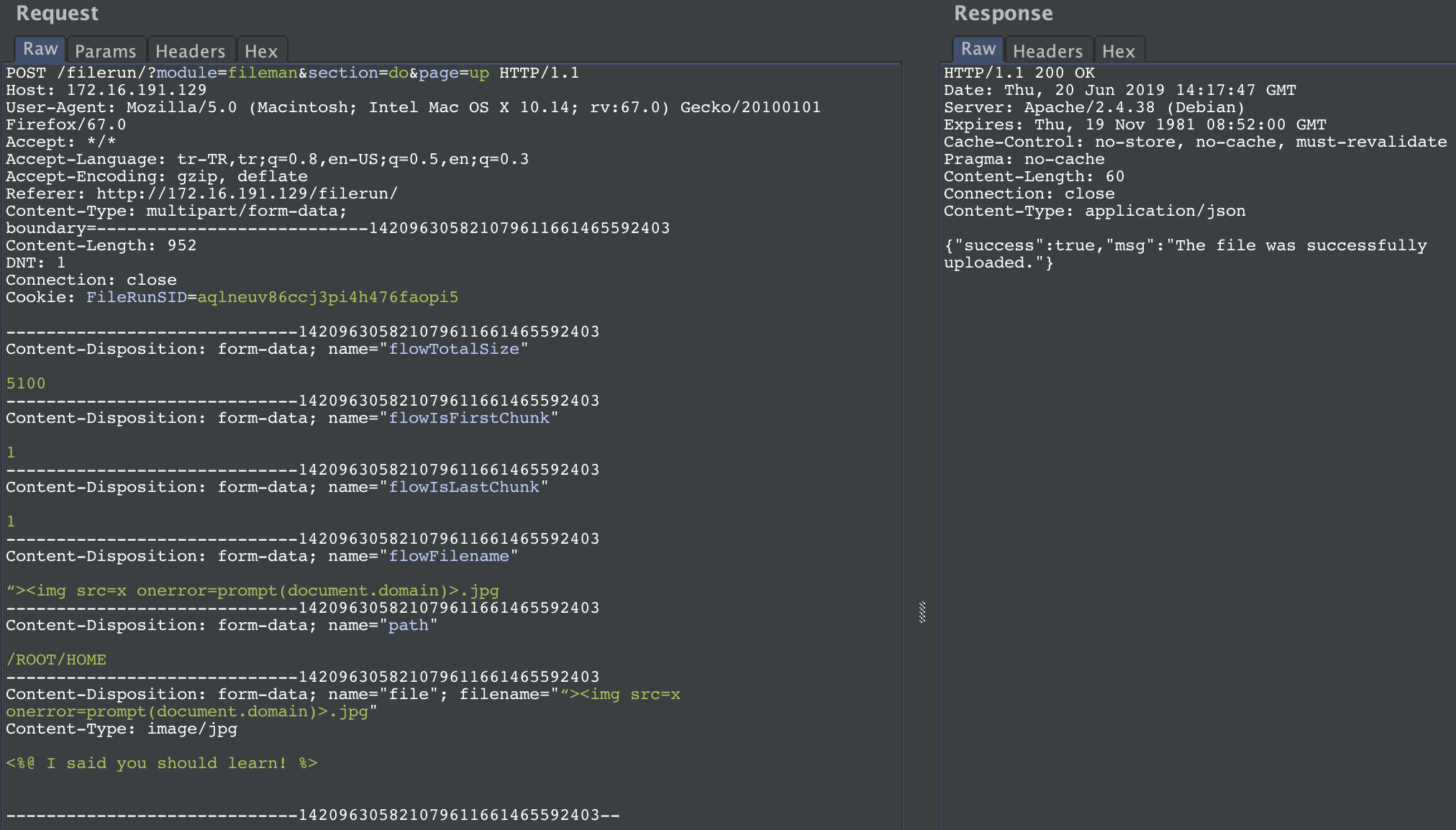Screen dimensions: 1456x830
Task: Click the divider handle between request and response
Action: [x=922, y=612]
